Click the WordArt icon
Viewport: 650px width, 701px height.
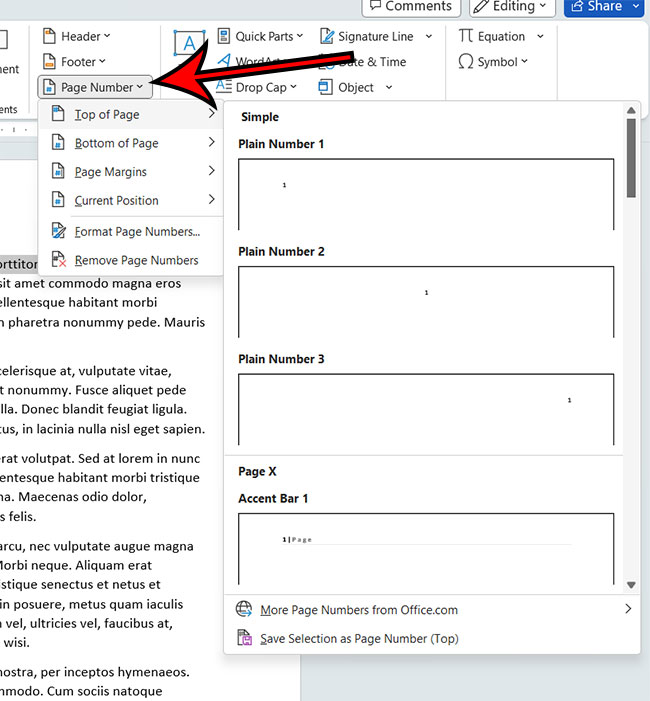point(224,61)
